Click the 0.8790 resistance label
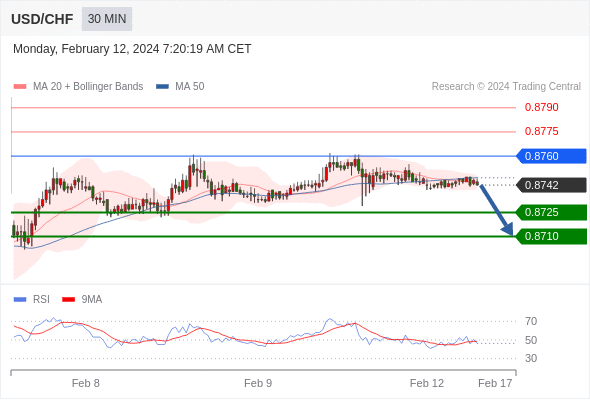 tap(541, 107)
